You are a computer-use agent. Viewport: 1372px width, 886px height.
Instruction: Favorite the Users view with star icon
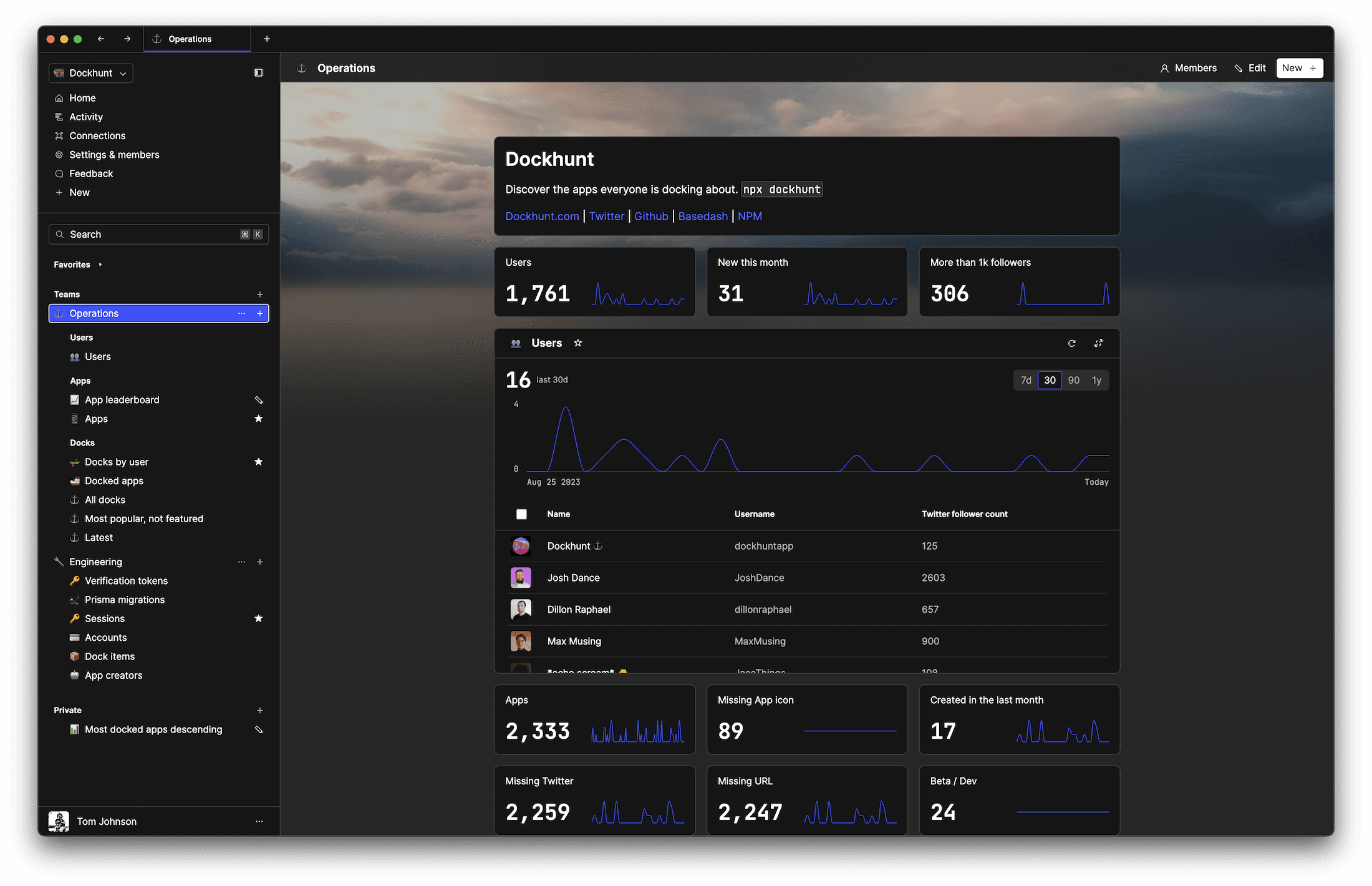(x=578, y=343)
